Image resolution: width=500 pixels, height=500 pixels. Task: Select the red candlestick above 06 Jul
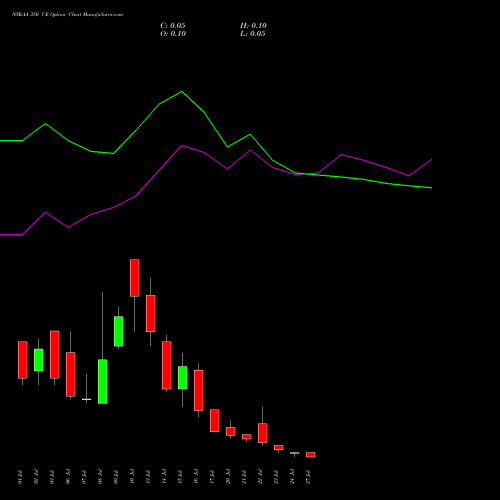pyautogui.click(x=71, y=374)
